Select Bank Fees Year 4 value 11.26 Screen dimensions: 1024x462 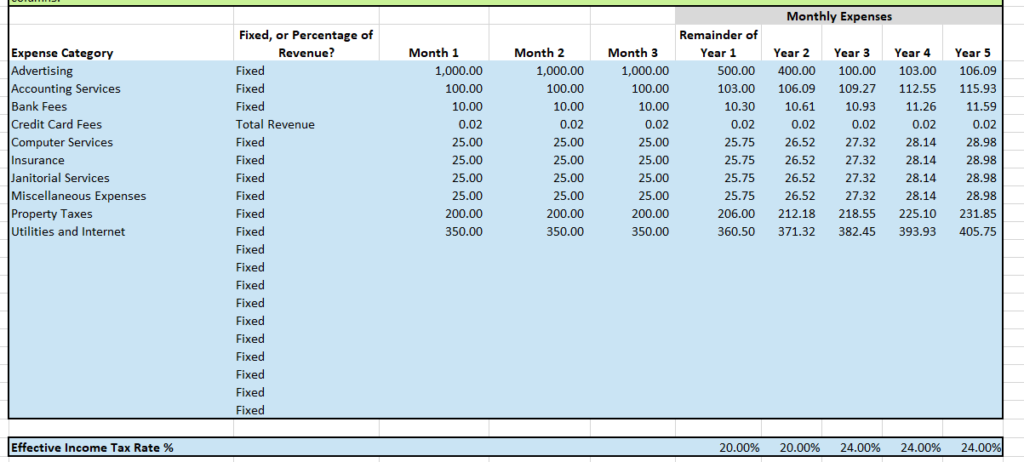pos(921,107)
